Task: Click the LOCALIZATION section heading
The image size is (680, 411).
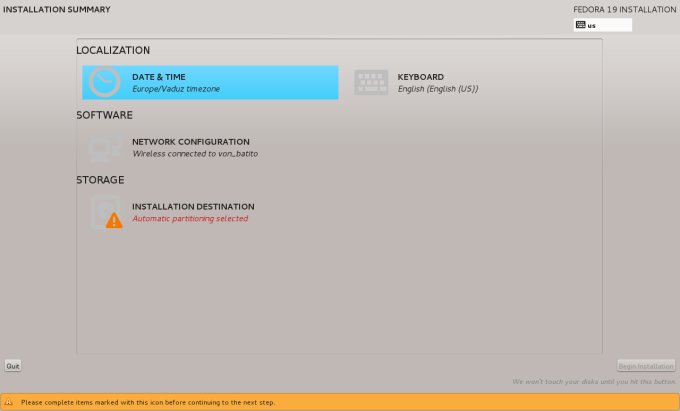Action: (113, 50)
